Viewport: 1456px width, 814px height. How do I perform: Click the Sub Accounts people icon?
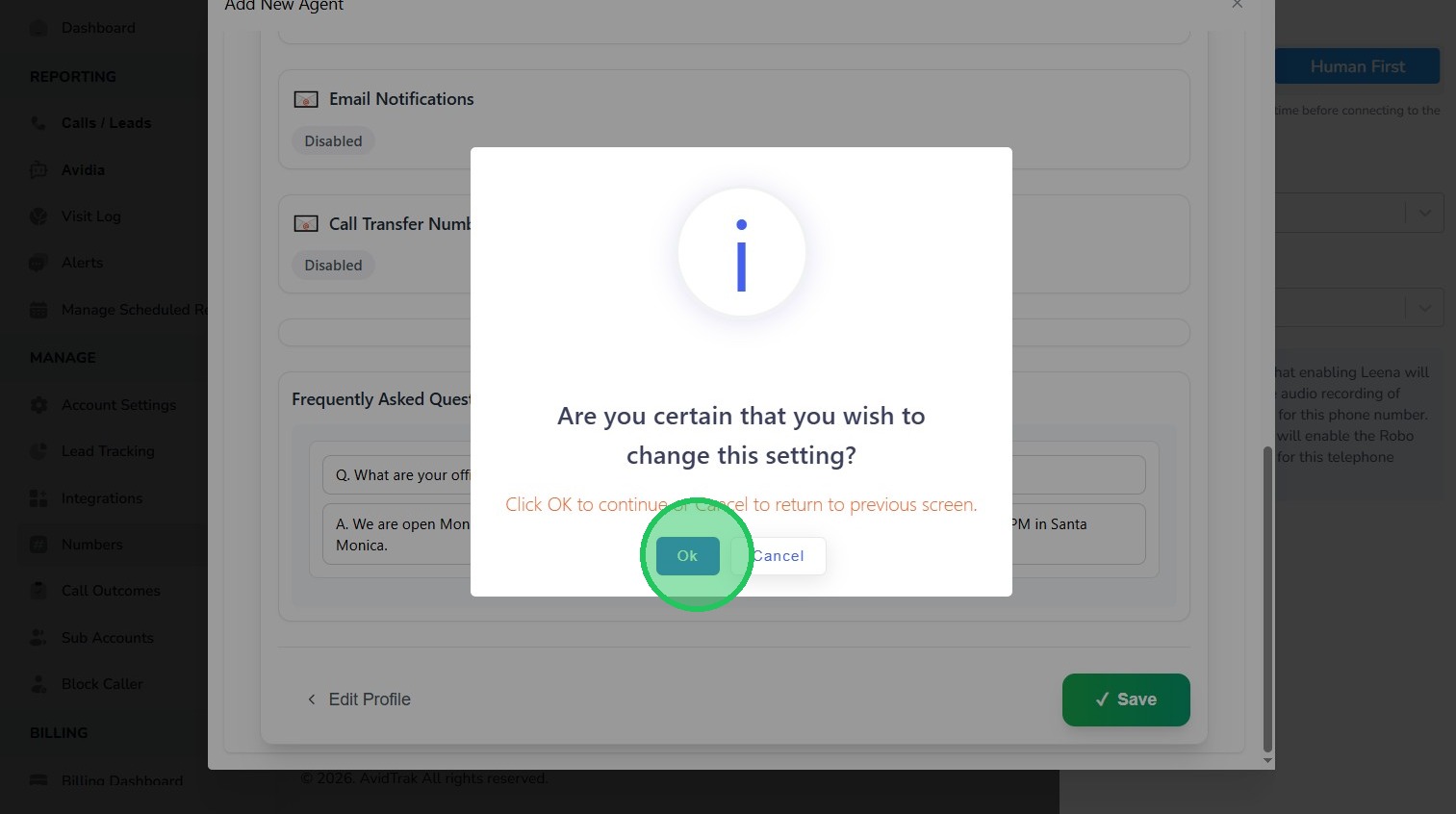[38, 638]
